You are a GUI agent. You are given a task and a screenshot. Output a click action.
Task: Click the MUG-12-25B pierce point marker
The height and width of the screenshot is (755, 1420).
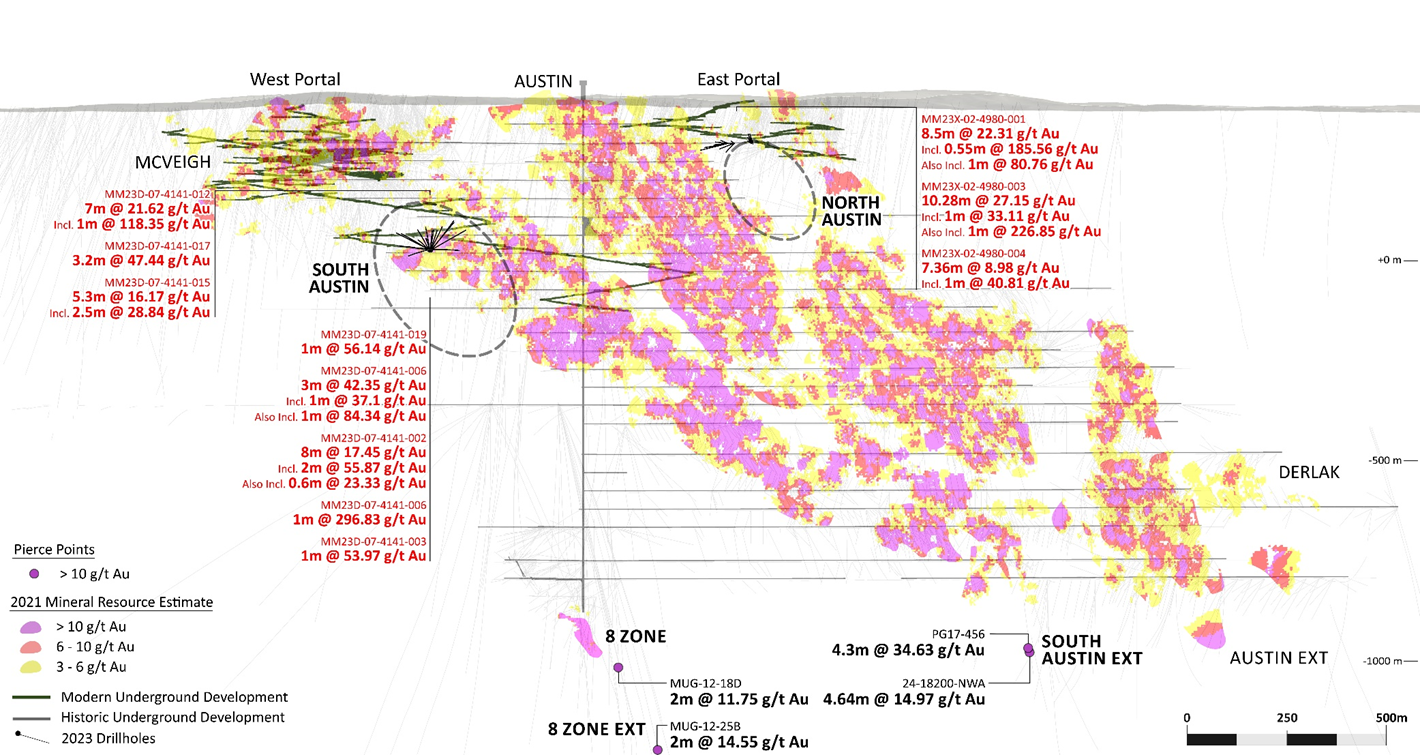coord(657,749)
